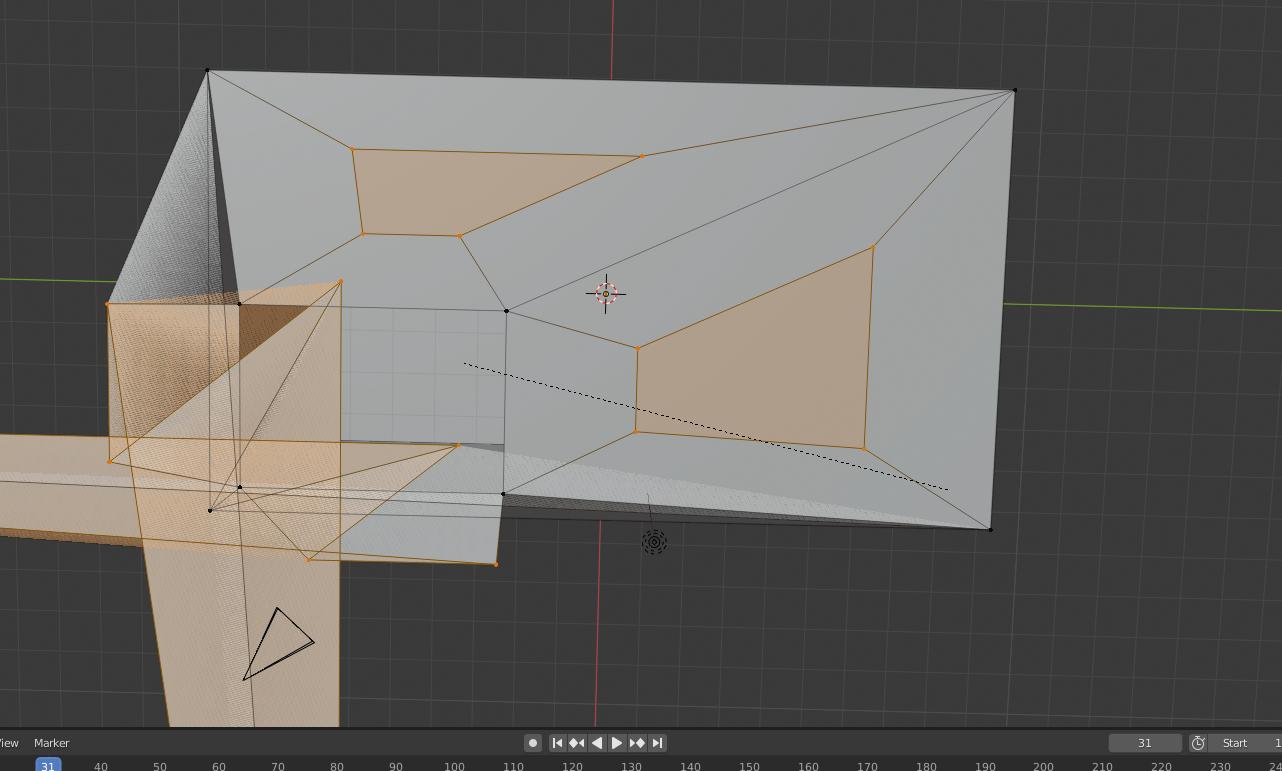Select the top-right corner vertex of the mesh
Image resolution: width=1282 pixels, height=771 pixels.
click(1015, 91)
